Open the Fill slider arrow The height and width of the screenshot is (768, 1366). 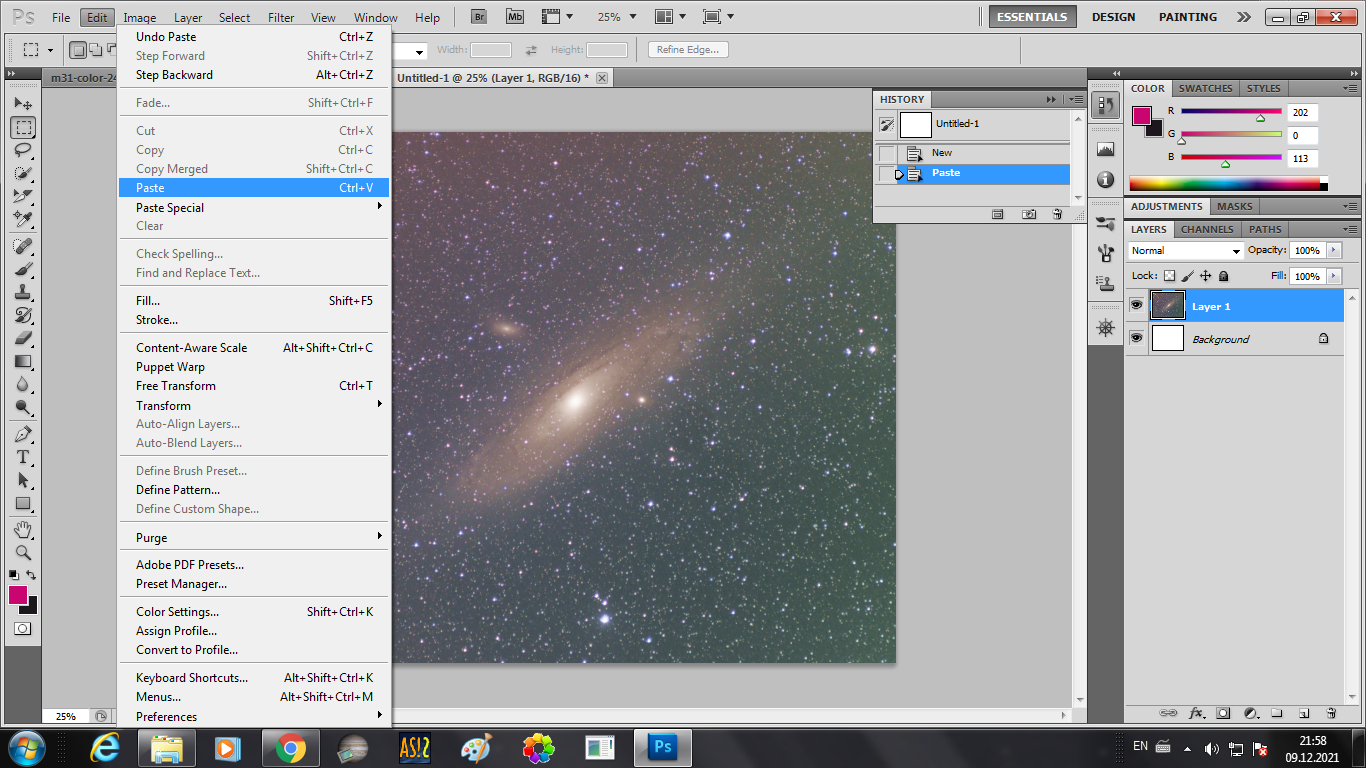(1333, 276)
